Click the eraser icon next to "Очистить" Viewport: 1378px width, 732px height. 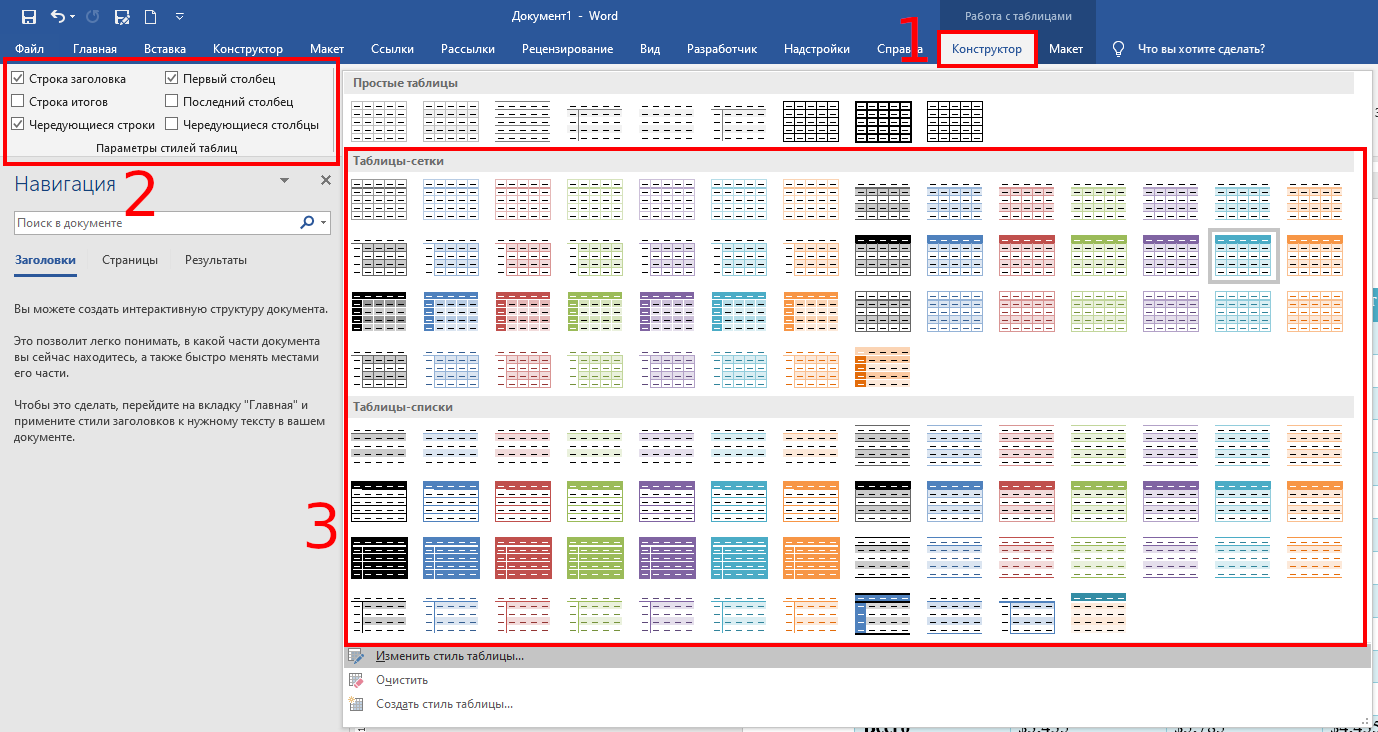click(x=357, y=680)
